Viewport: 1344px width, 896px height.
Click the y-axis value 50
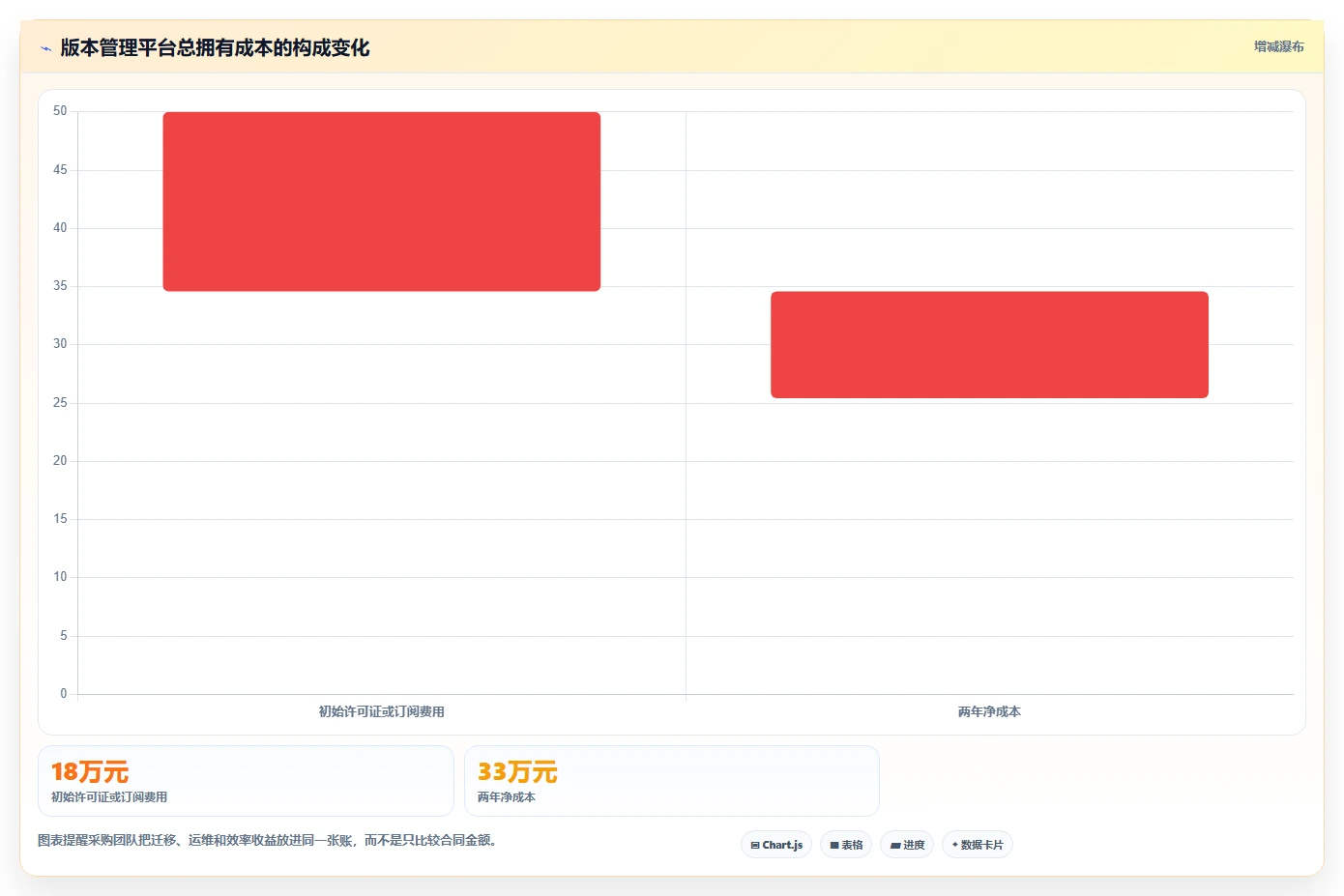[60, 111]
